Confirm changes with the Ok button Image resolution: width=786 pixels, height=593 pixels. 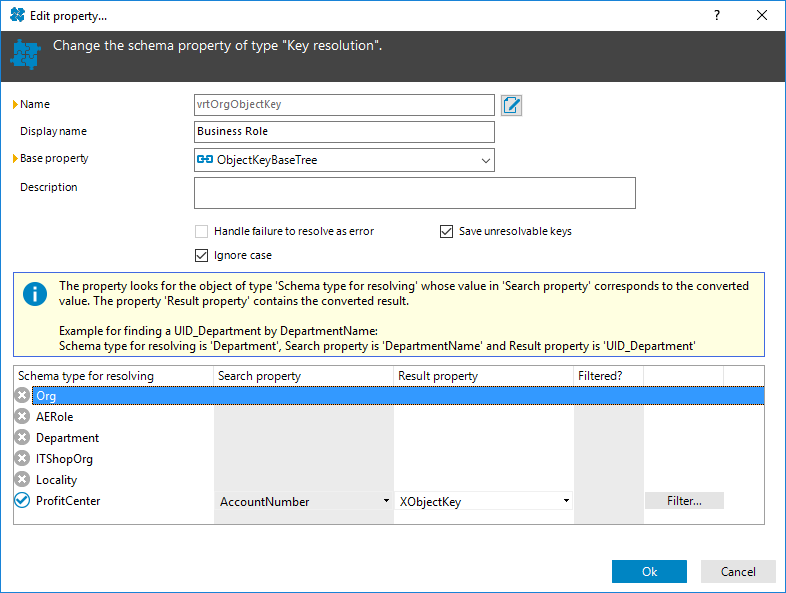pos(649,571)
